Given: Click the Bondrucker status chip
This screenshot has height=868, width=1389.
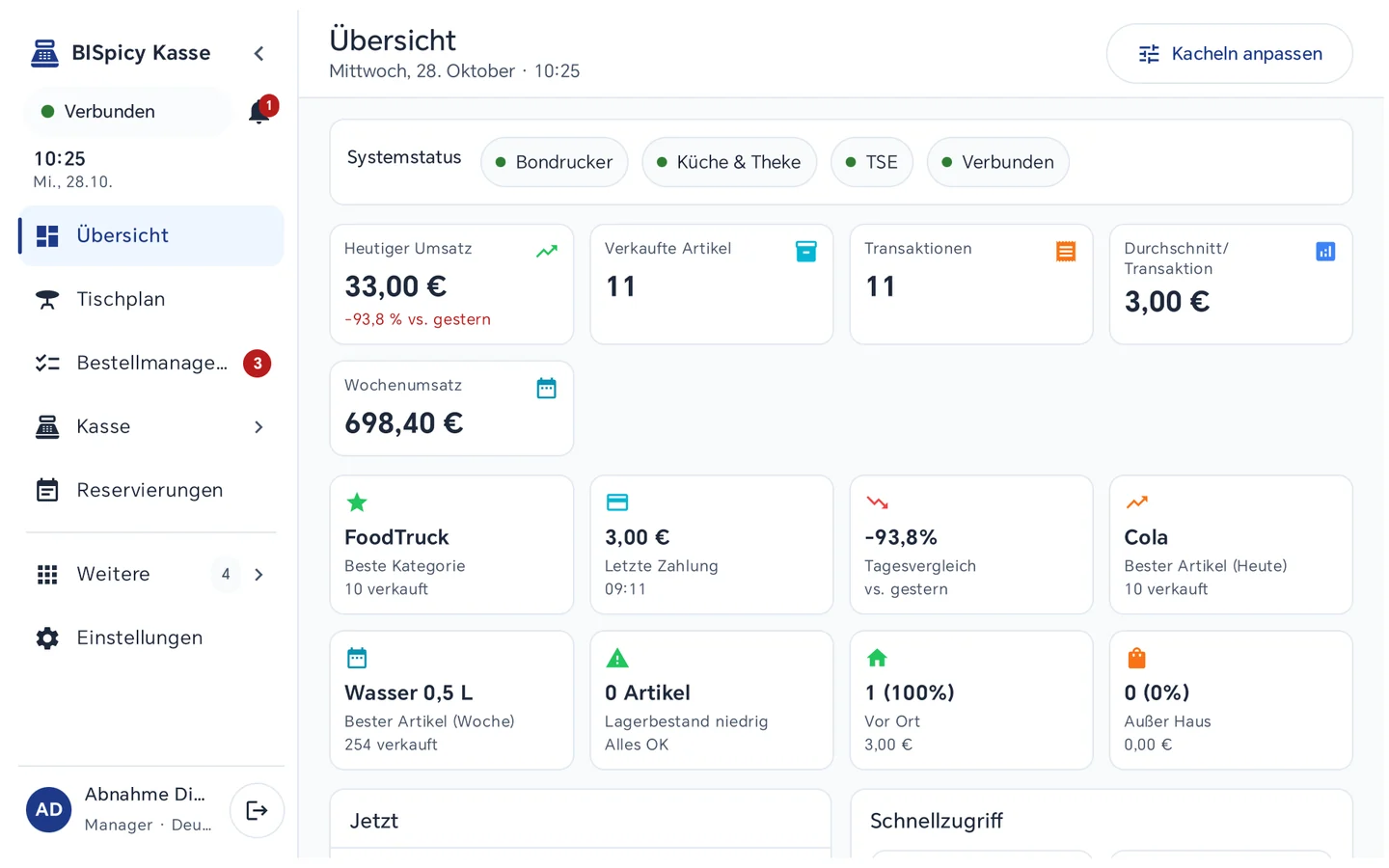Looking at the screenshot, I should tap(554, 162).
